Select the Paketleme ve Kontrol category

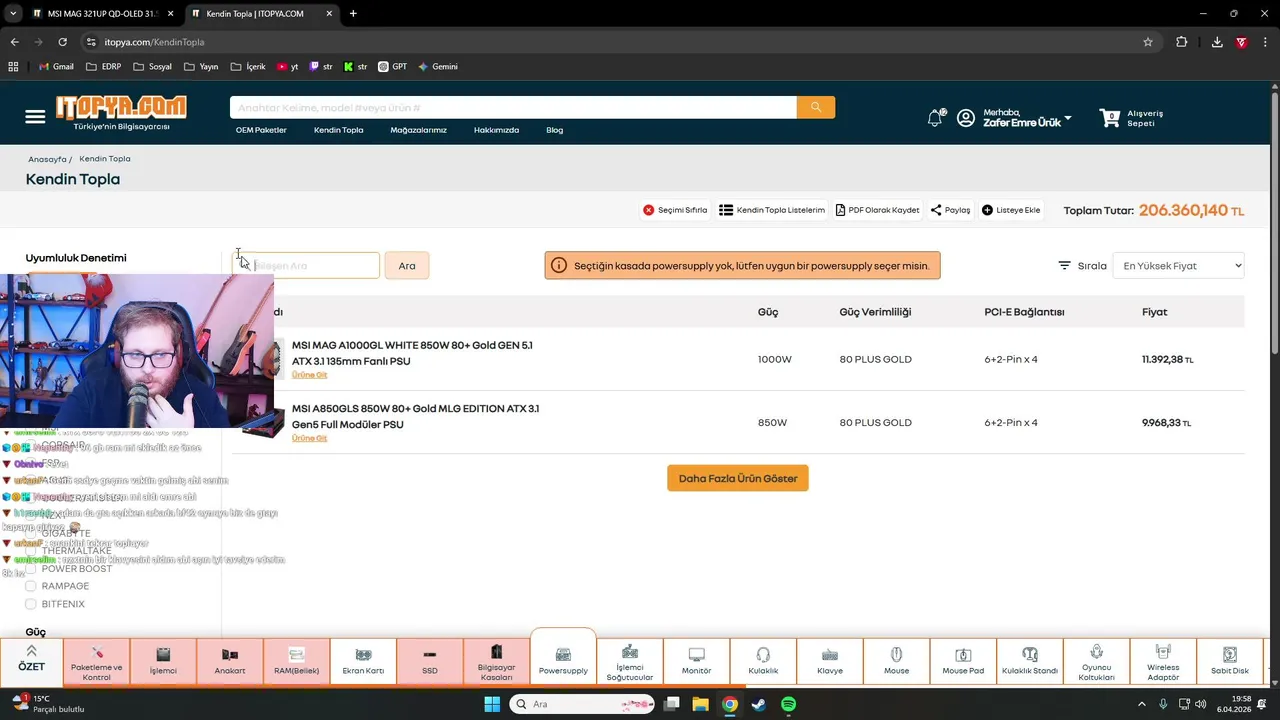[x=97, y=660]
